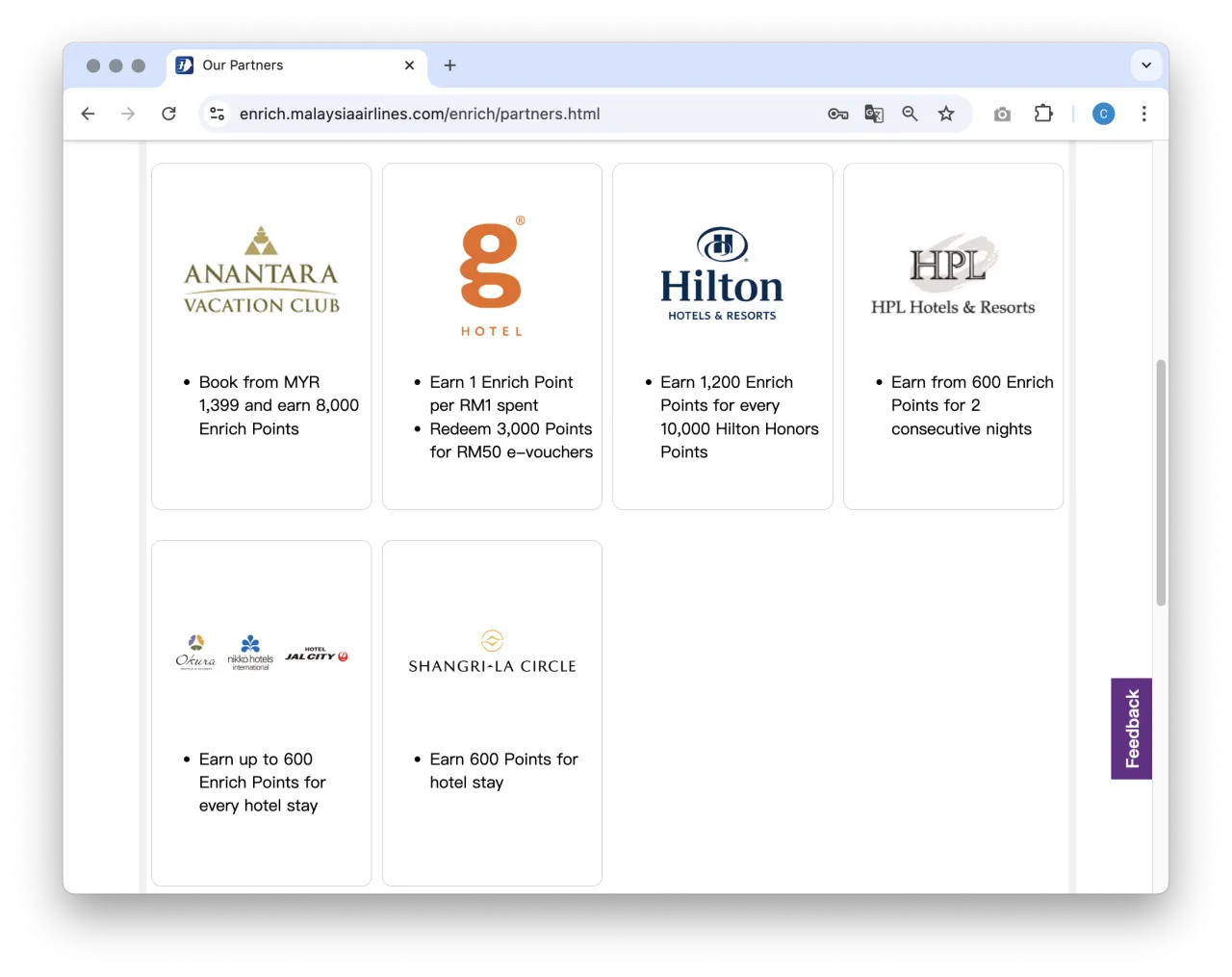Expand the tab search dropdown arrow
The width and height of the screenshot is (1232, 977).
1145,65
